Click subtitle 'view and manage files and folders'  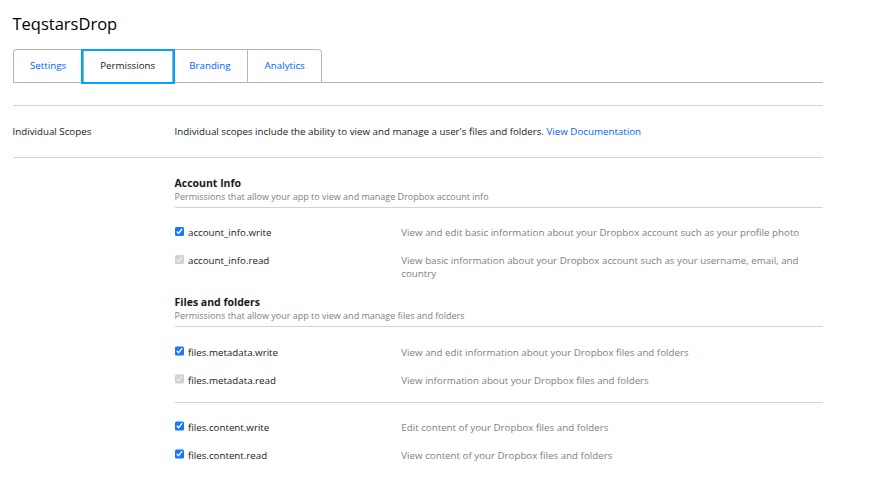coord(320,316)
